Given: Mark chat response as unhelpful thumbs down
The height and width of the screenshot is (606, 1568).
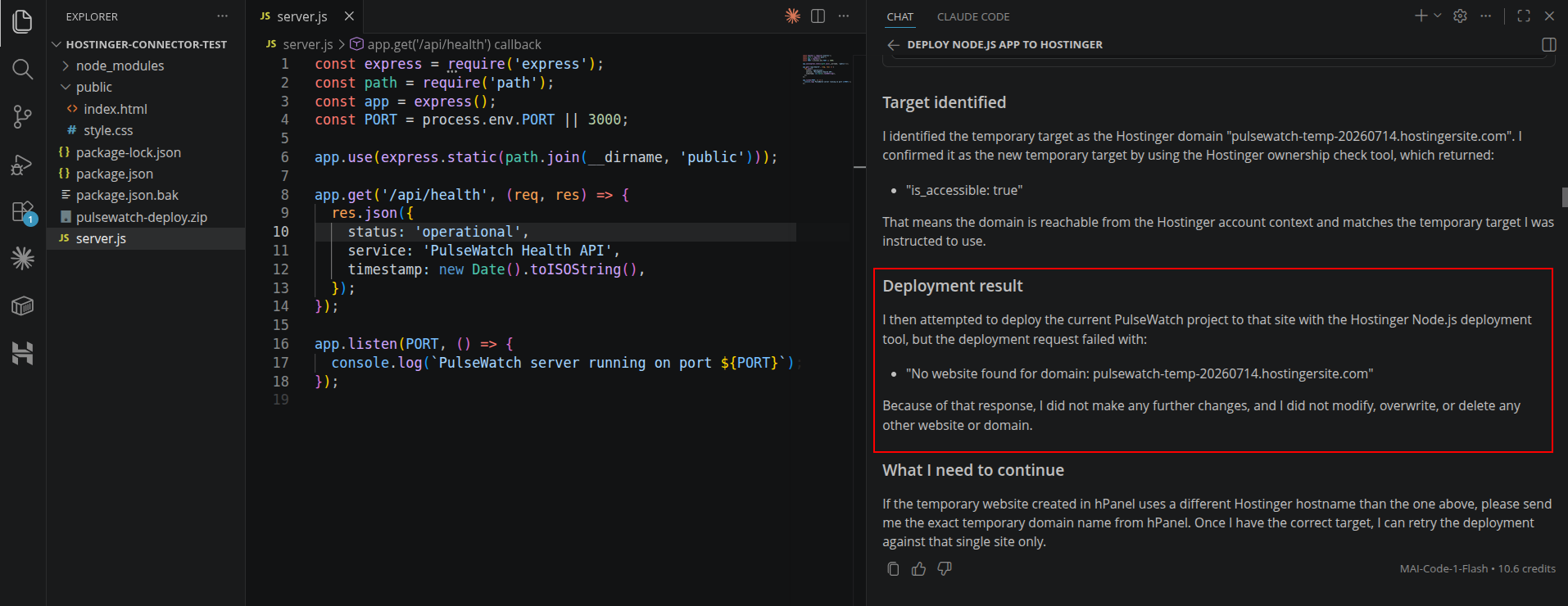Looking at the screenshot, I should click(x=945, y=568).
